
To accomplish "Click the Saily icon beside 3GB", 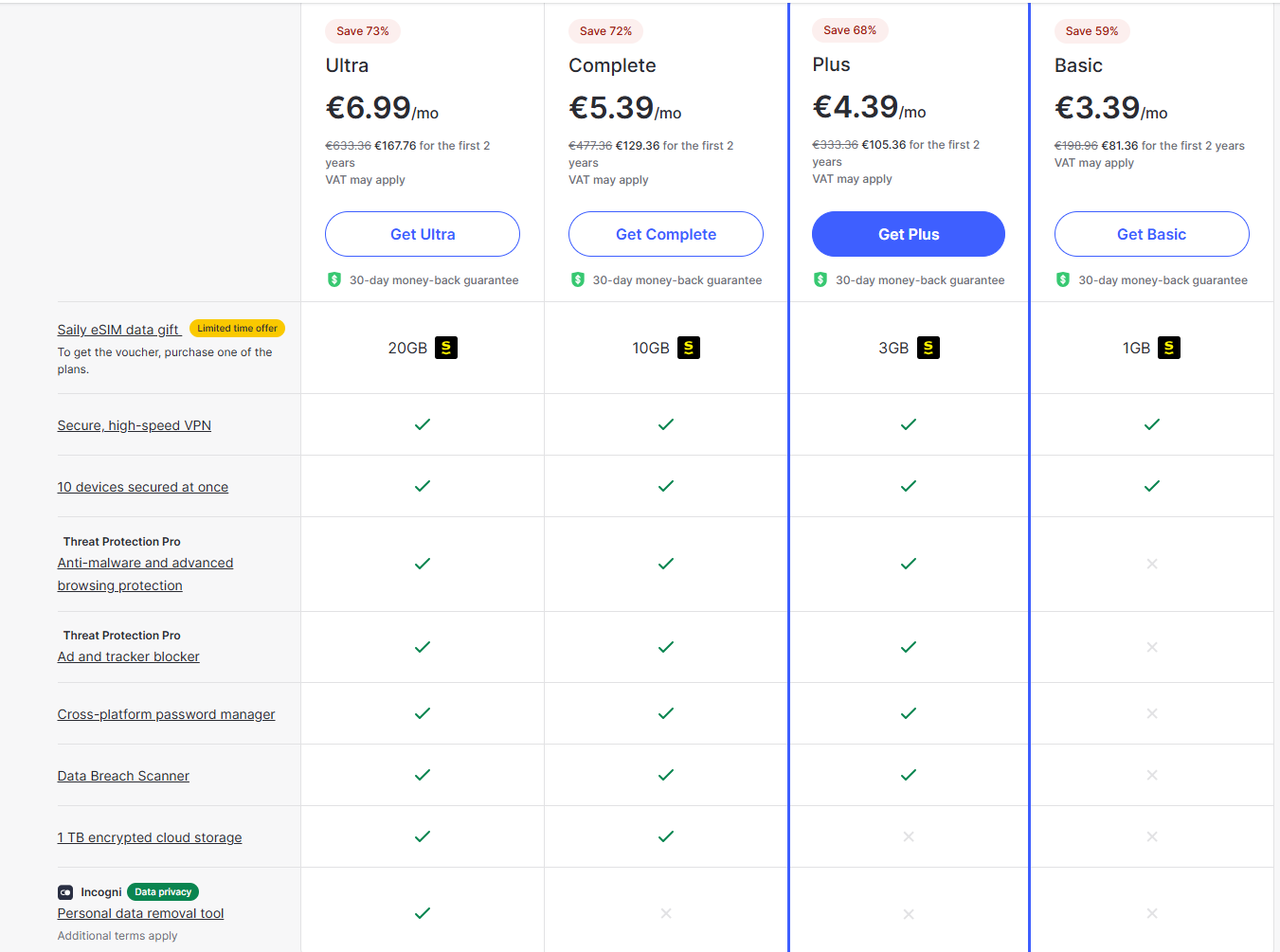I will 928,348.
